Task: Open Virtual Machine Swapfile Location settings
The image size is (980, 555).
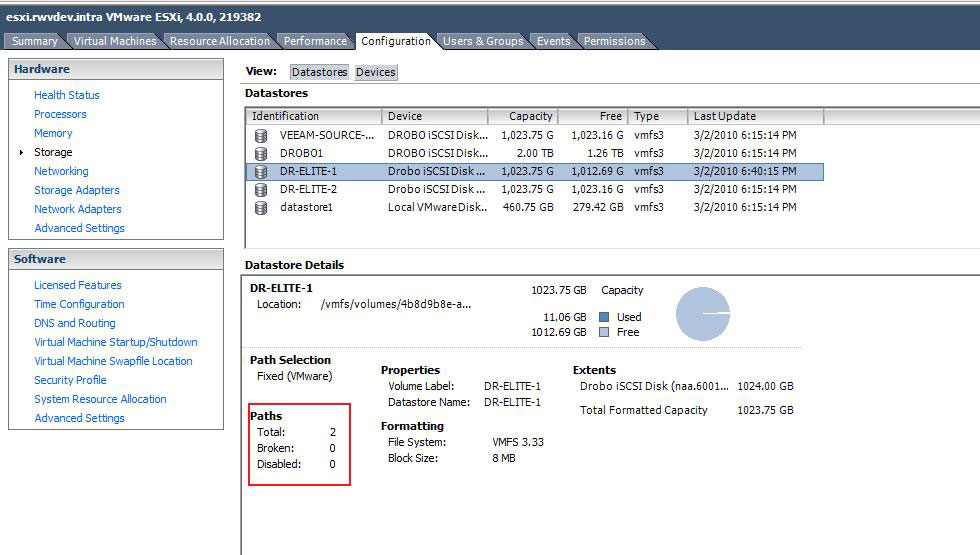Action: pyautogui.click(x=113, y=361)
